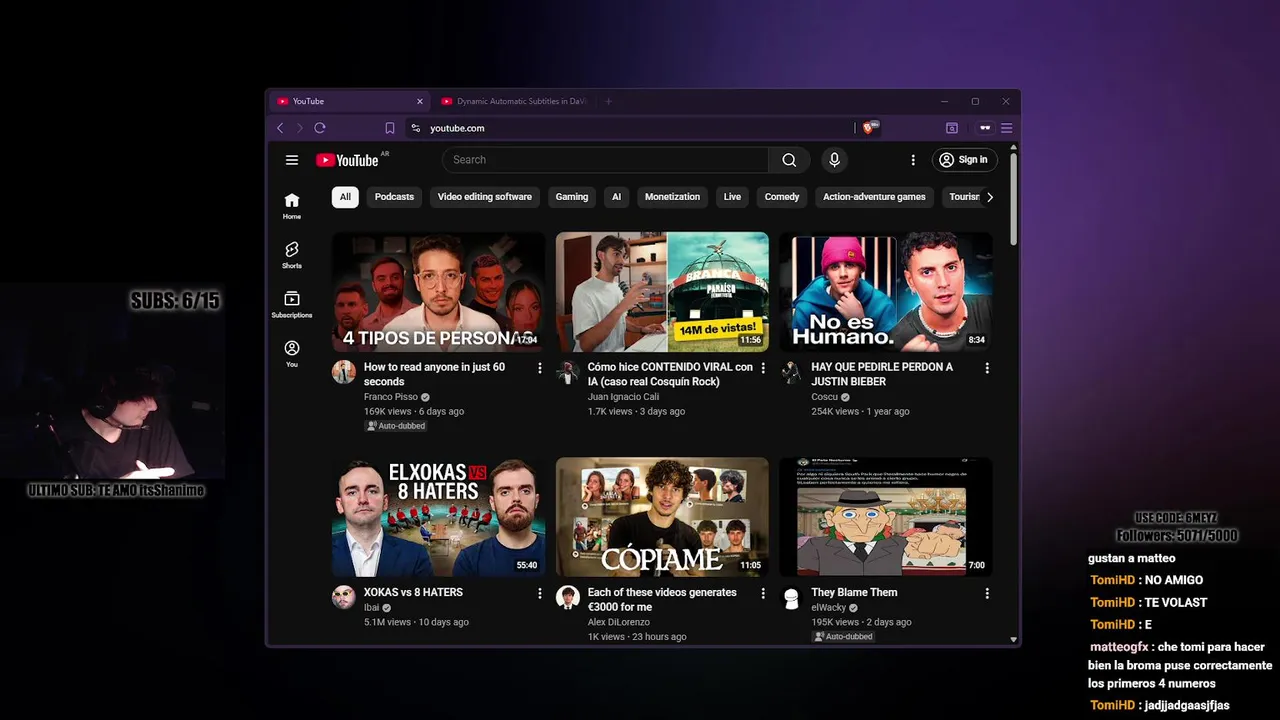The image size is (1280, 720).
Task: Bookmark this page icon
Action: (390, 128)
